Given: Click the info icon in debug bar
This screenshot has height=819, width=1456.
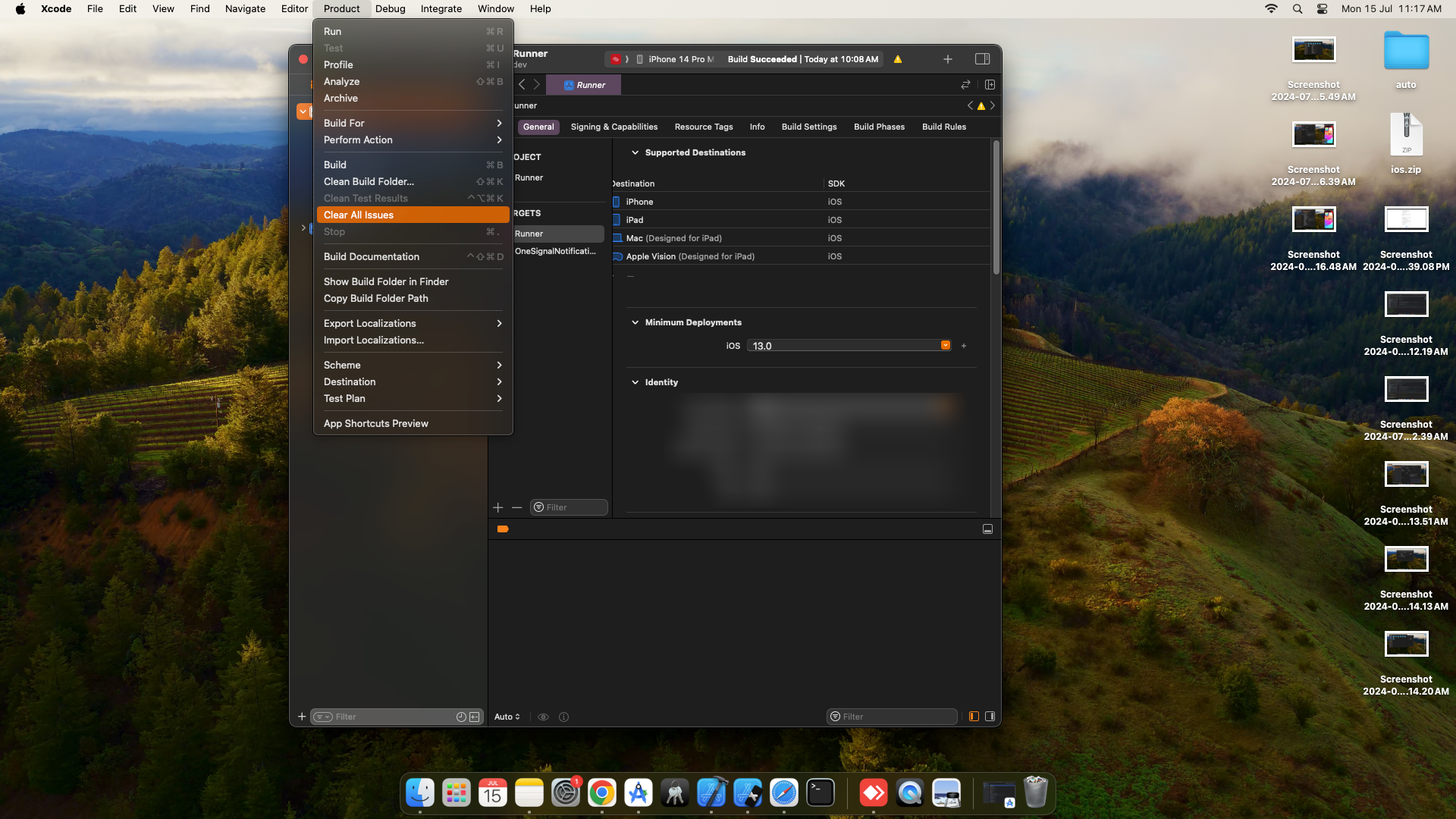Looking at the screenshot, I should tap(563, 717).
